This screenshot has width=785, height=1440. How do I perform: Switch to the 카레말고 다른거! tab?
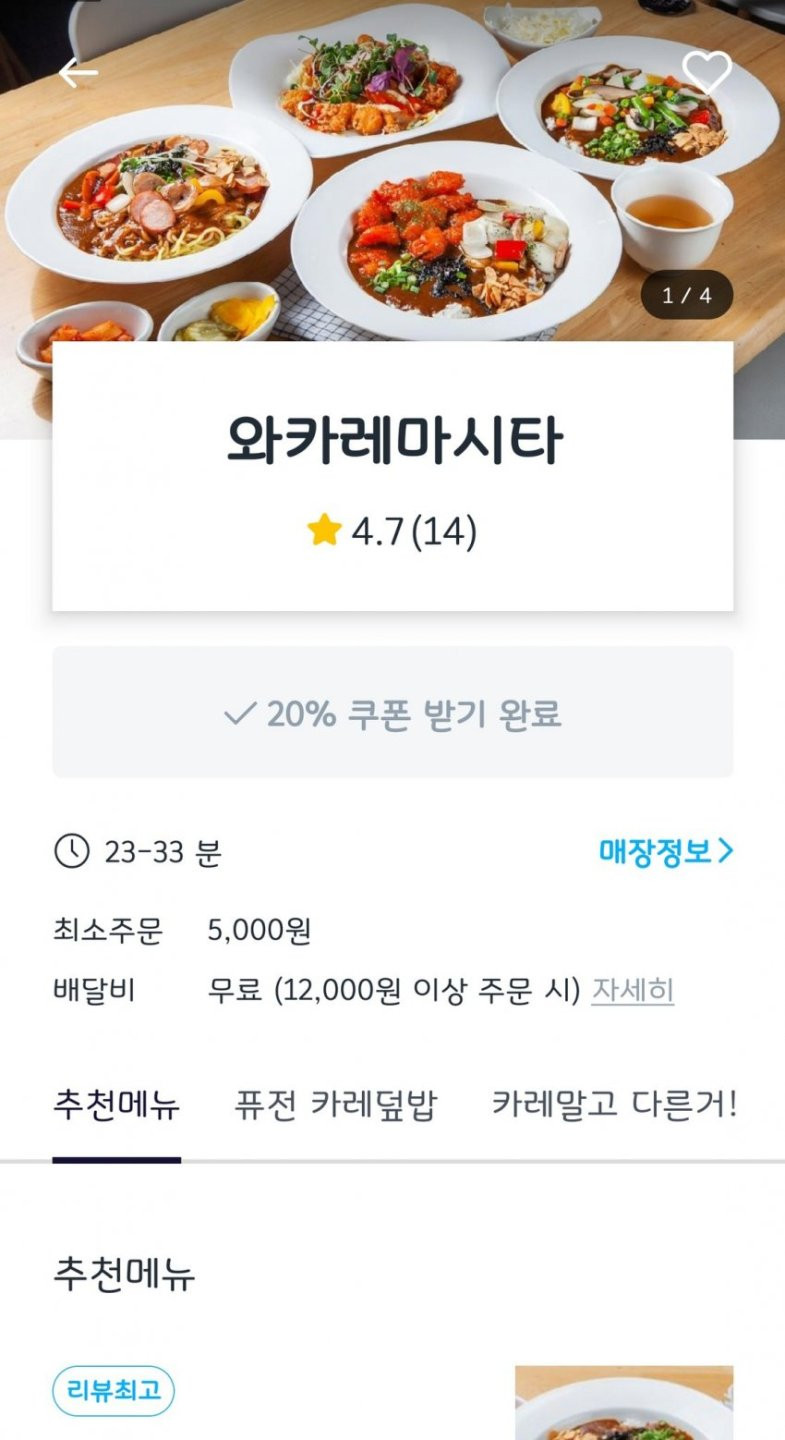point(614,1106)
